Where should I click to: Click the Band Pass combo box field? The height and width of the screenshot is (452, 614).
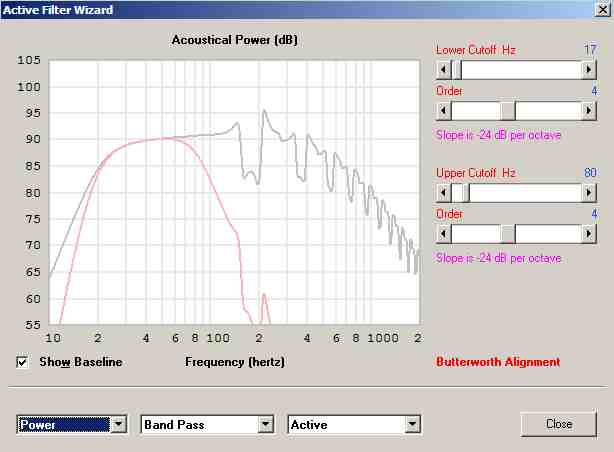point(207,424)
